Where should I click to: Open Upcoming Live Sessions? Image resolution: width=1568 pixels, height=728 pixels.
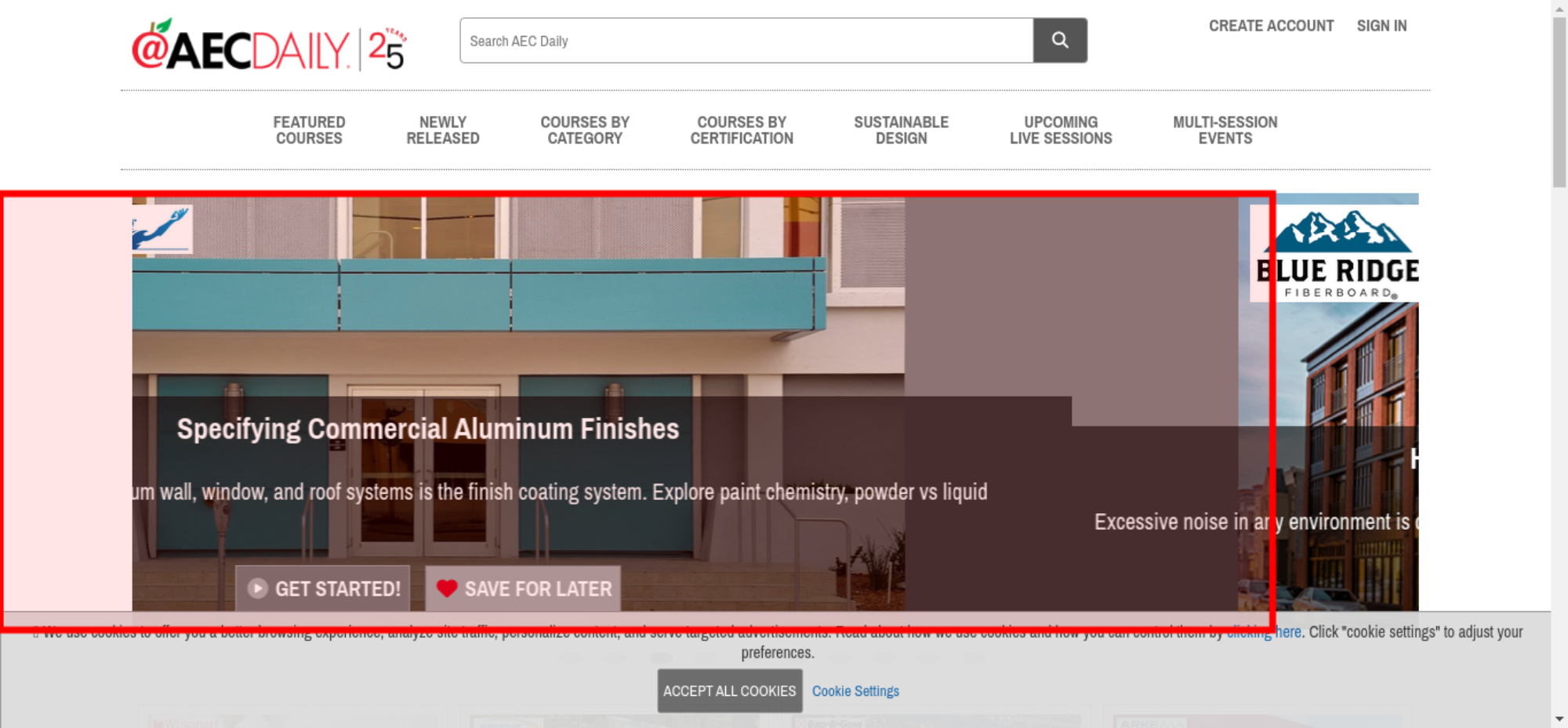click(x=1060, y=130)
